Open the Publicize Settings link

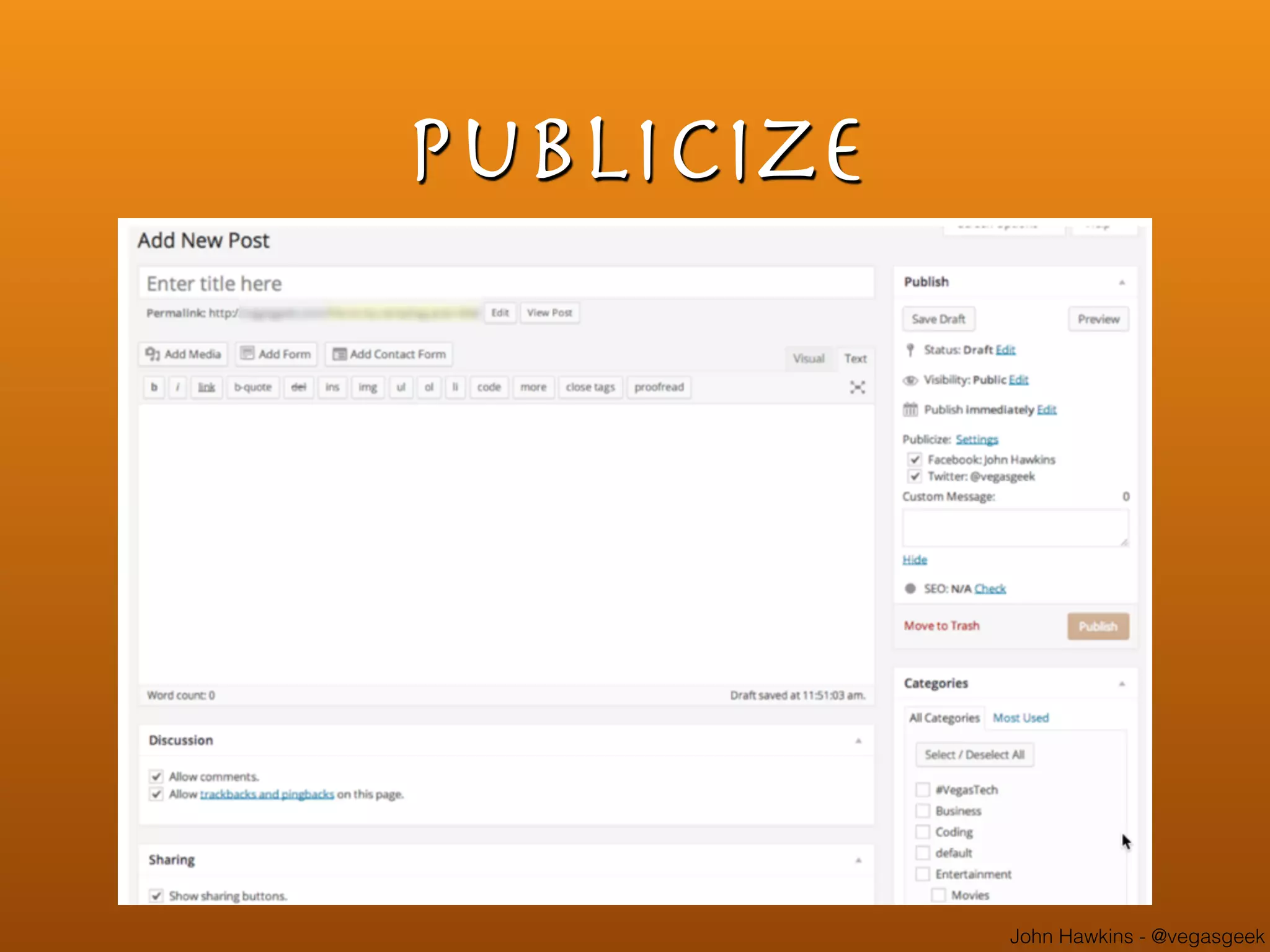coord(977,439)
